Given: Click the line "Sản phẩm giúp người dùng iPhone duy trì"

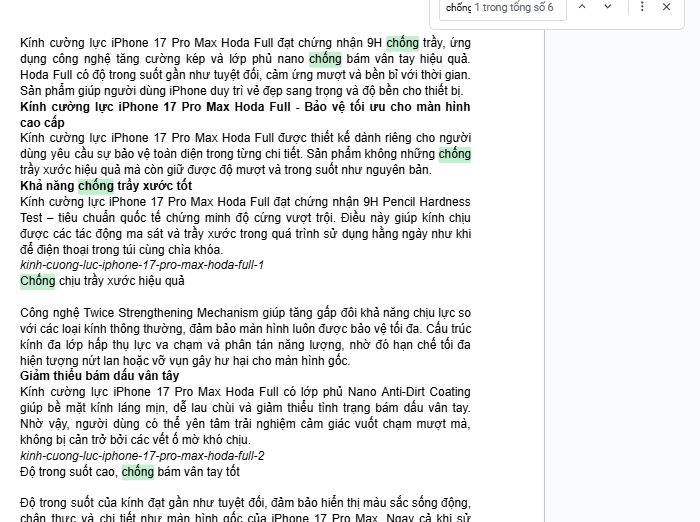Looking at the screenshot, I should (242, 91).
